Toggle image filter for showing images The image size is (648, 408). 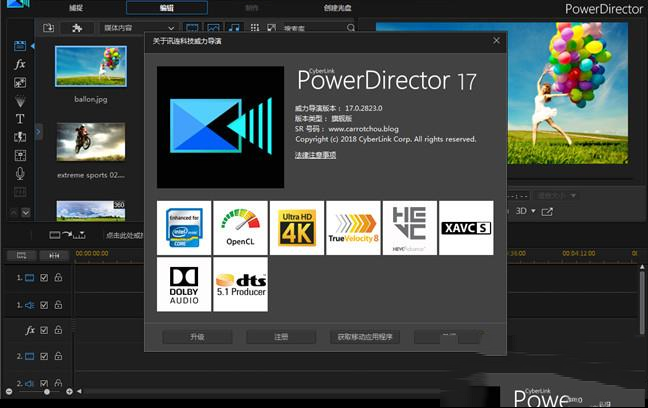tap(213, 28)
